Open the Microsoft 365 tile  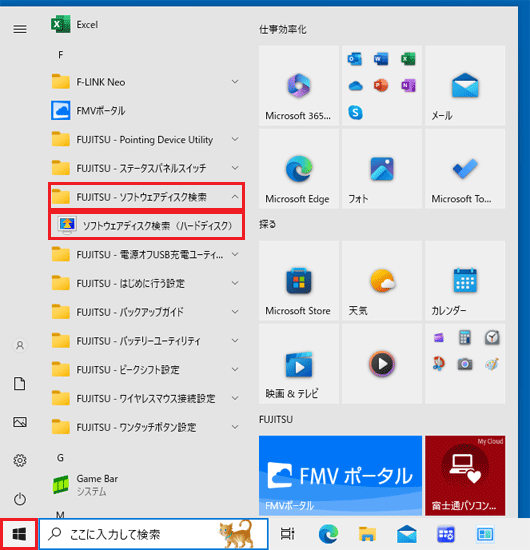tap(299, 86)
